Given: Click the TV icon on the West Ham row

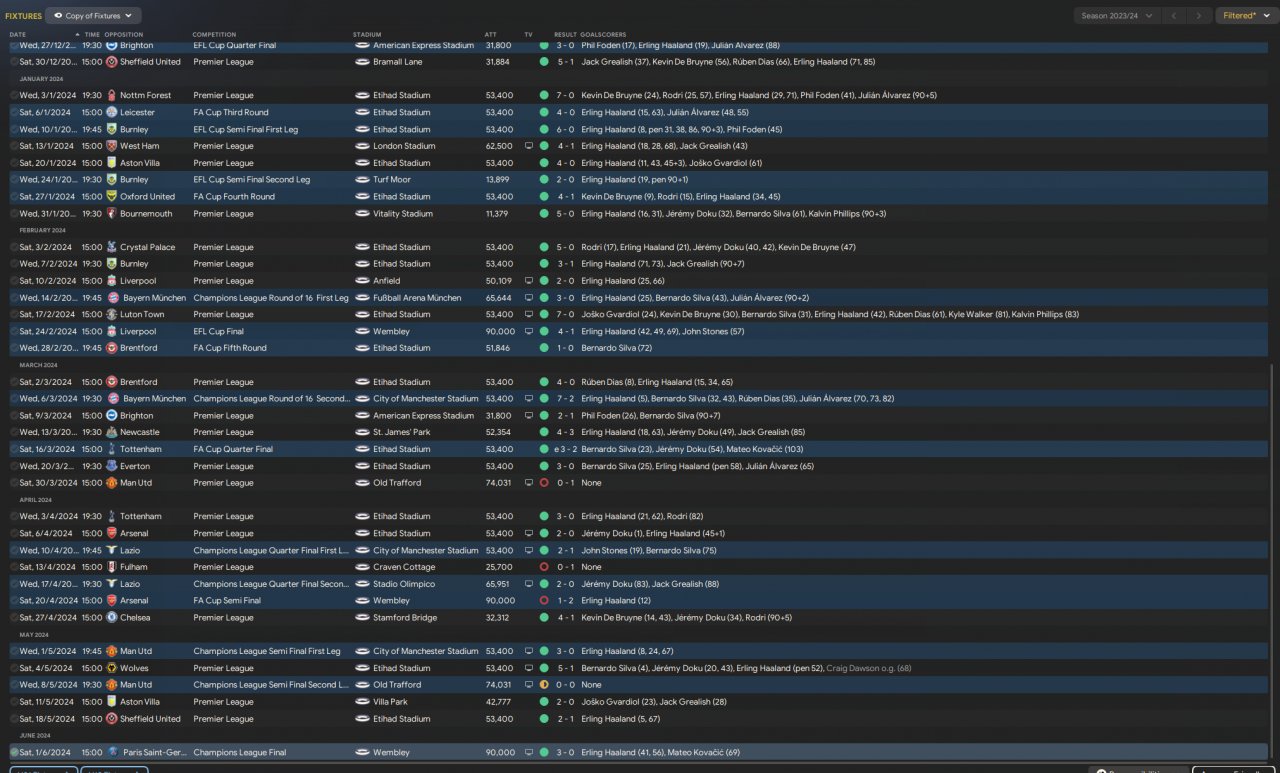Looking at the screenshot, I should (x=529, y=146).
